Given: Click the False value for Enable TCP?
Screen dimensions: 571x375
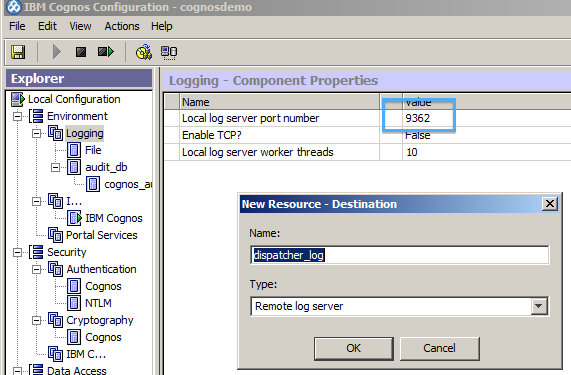Looking at the screenshot, I should (x=417, y=135).
